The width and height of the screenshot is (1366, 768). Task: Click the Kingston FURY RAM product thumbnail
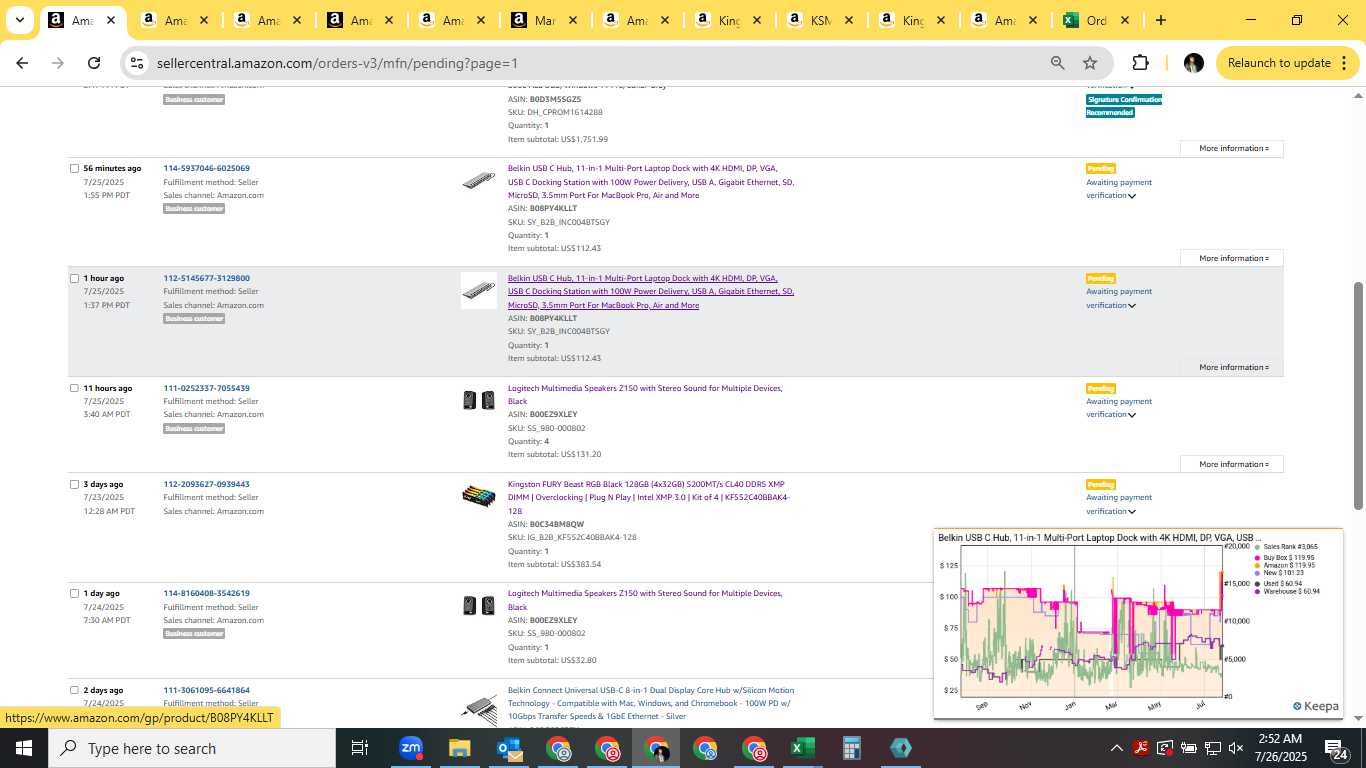click(478, 496)
